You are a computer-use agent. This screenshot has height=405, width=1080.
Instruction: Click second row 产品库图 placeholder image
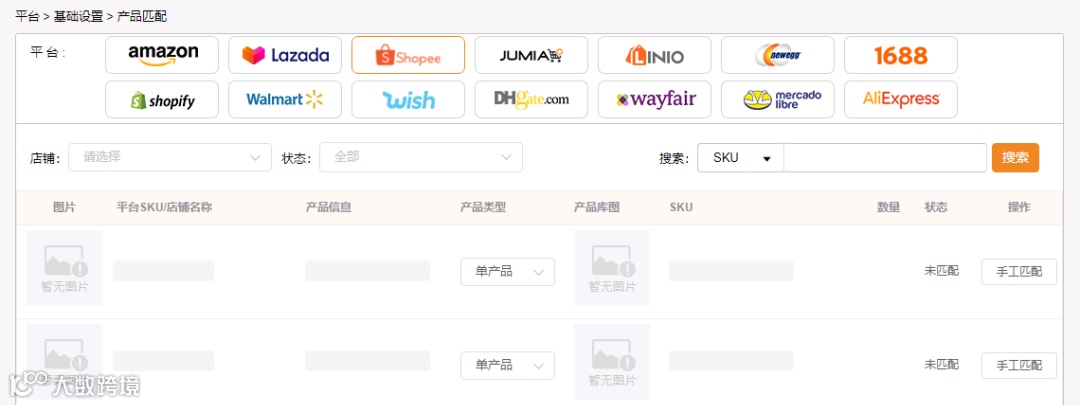tap(612, 362)
